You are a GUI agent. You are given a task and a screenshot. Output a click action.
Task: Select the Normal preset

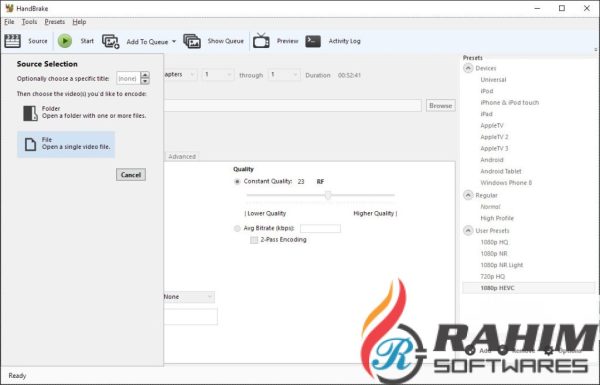(490, 207)
